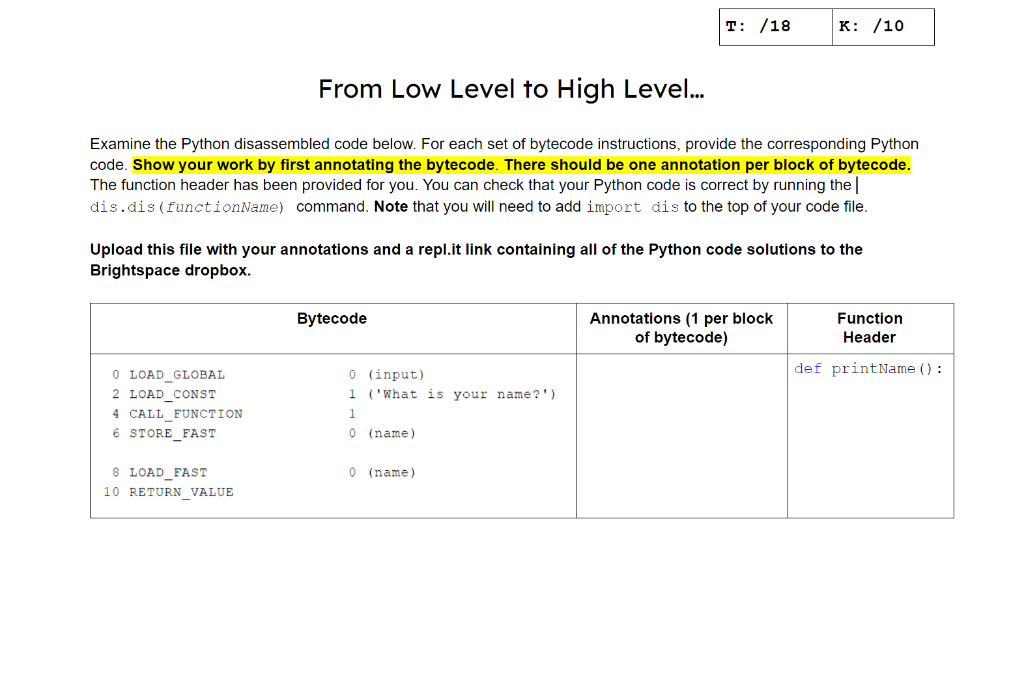
Task: Click the Function Header column header
Action: click(869, 328)
